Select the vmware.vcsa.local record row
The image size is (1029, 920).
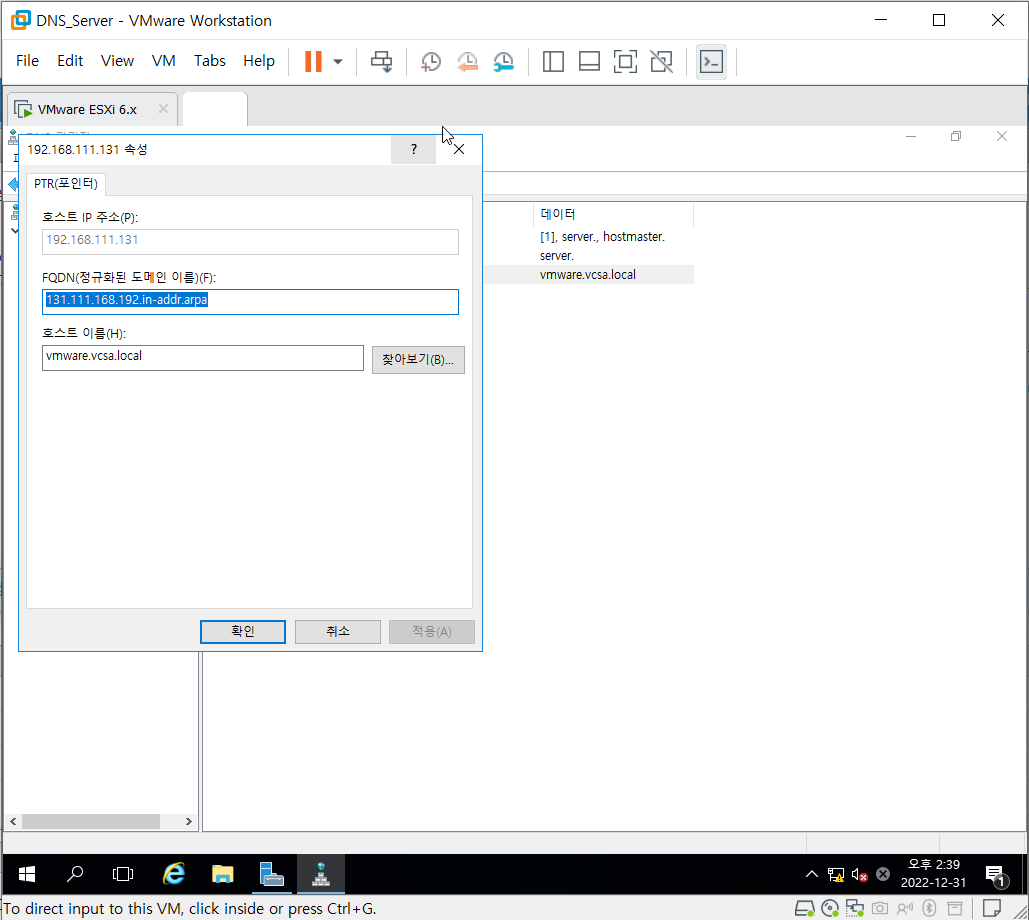click(x=588, y=275)
